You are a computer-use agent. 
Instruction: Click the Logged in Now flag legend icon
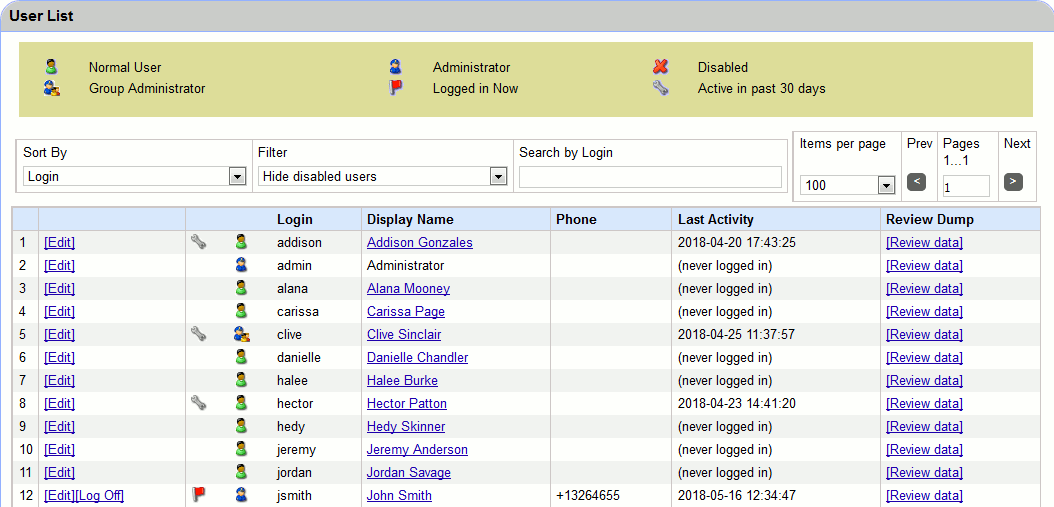[396, 88]
